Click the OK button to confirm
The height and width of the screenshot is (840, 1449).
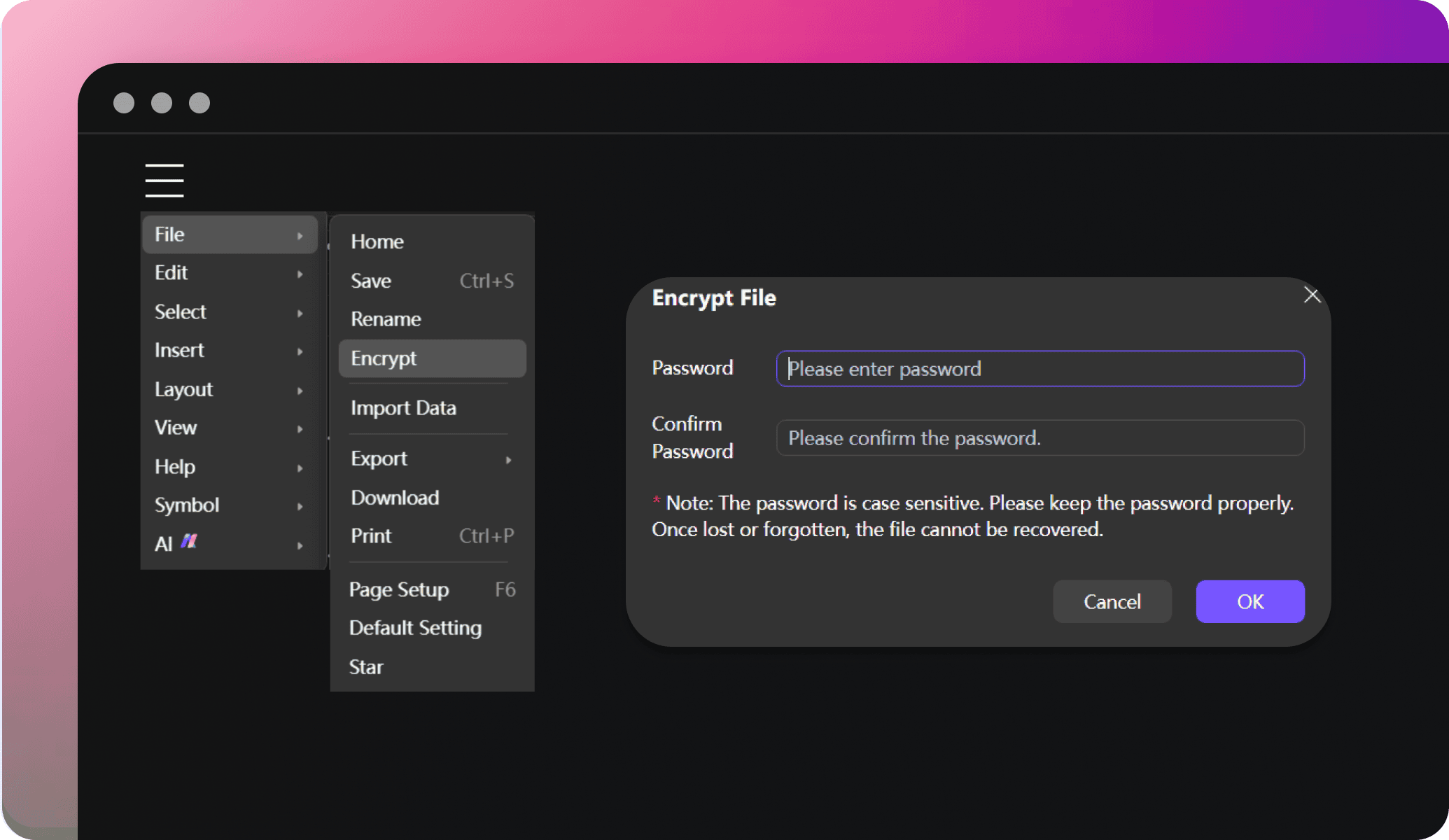1250,601
